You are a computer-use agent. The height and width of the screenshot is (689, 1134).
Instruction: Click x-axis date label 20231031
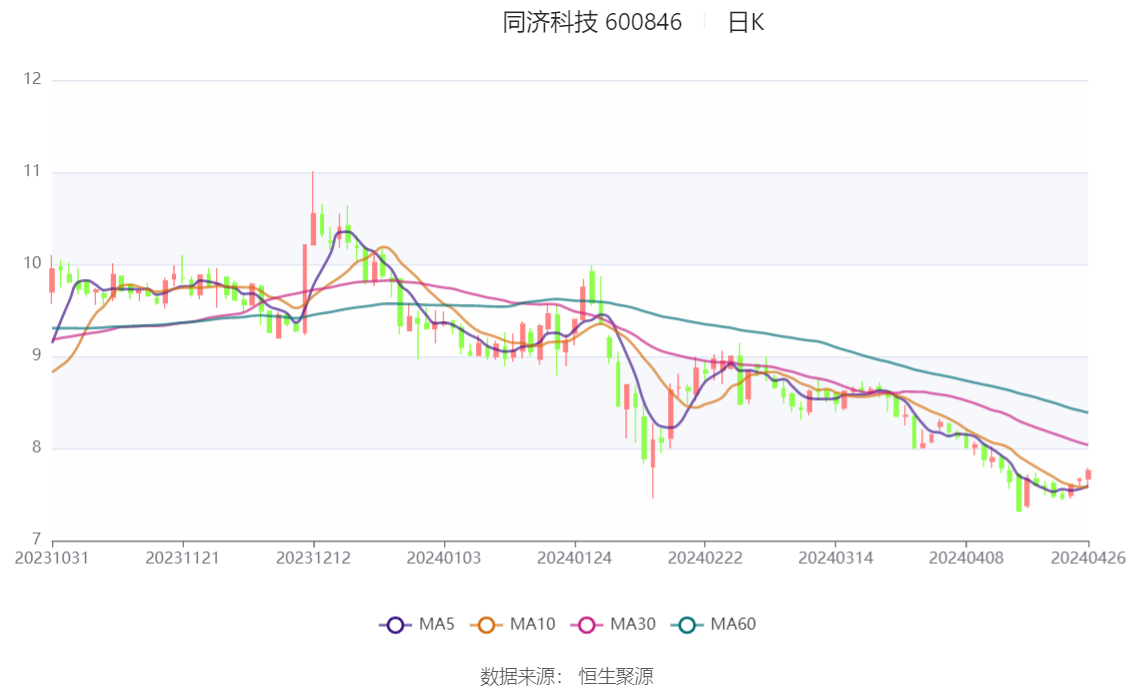coord(52,558)
